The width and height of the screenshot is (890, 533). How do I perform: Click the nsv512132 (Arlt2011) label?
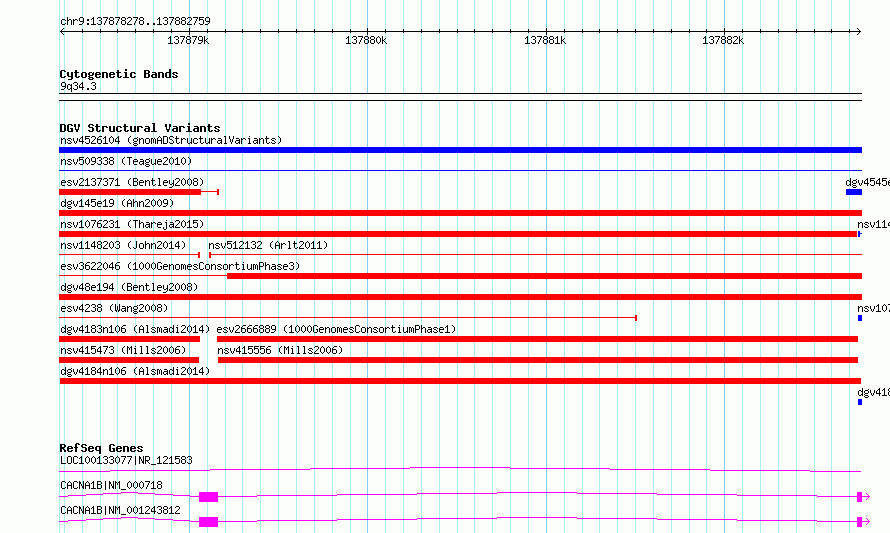(x=268, y=245)
